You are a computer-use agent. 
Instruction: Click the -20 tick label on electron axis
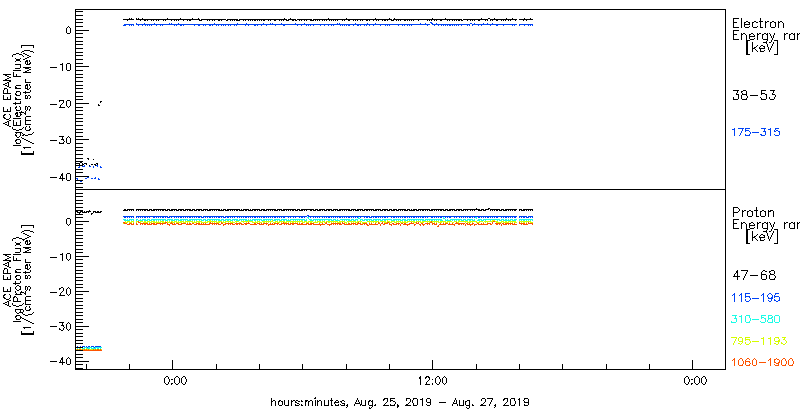pyautogui.click(x=59, y=103)
